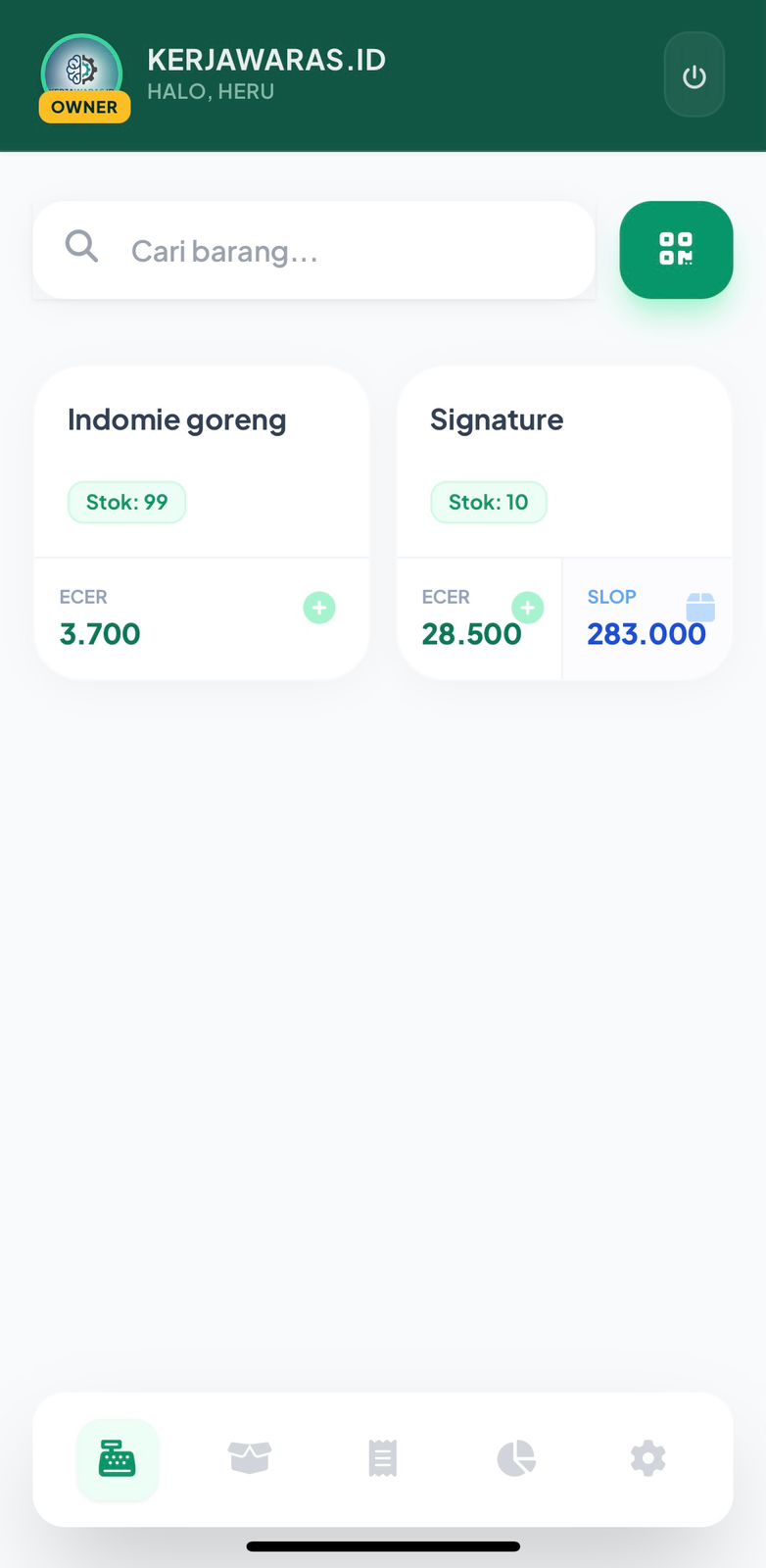Image resolution: width=766 pixels, height=1568 pixels.
Task: Choose the SLOP price 283.000
Action: click(x=646, y=634)
